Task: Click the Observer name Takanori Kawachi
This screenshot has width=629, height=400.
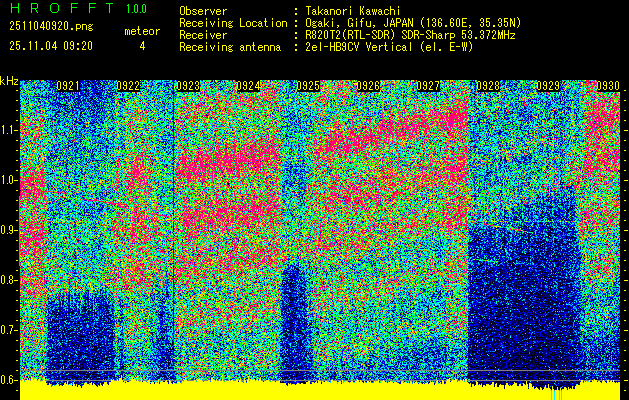Action: click(x=353, y=11)
